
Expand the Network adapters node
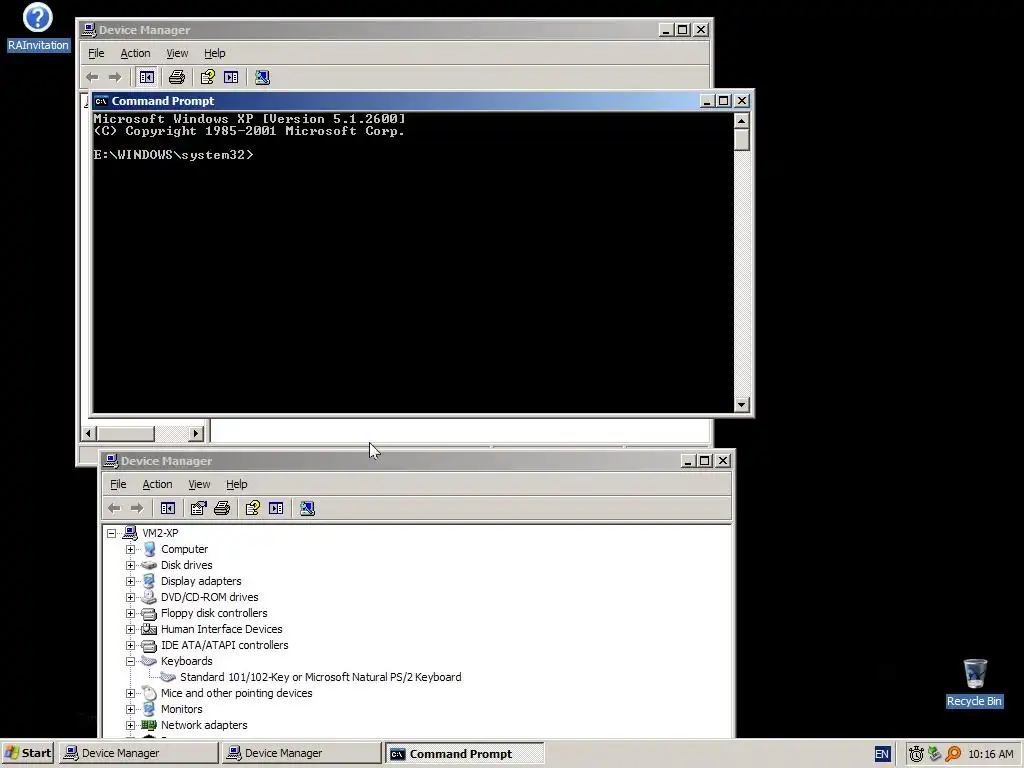[131, 725]
